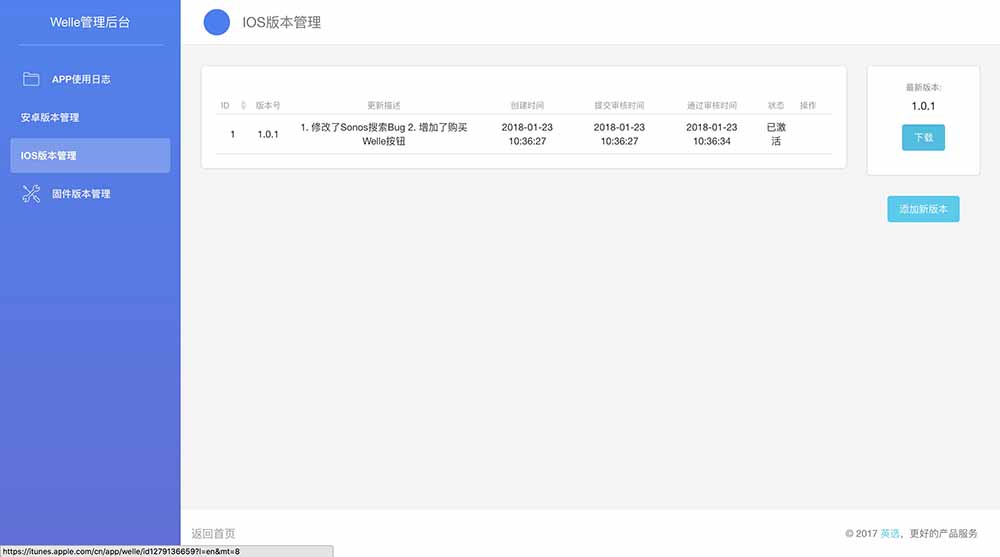Select the IOS版本管理 sidebar menu item
This screenshot has width=1000, height=557.
click(90, 156)
